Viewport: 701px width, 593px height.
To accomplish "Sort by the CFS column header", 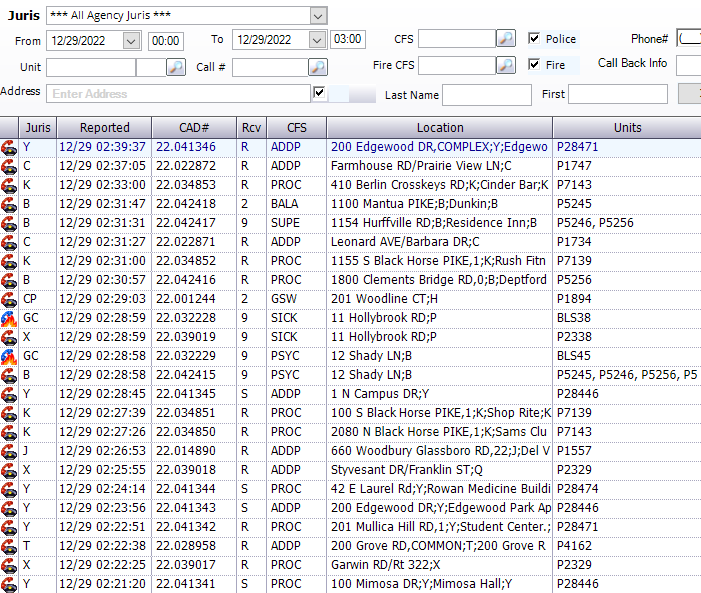I will pos(297,128).
